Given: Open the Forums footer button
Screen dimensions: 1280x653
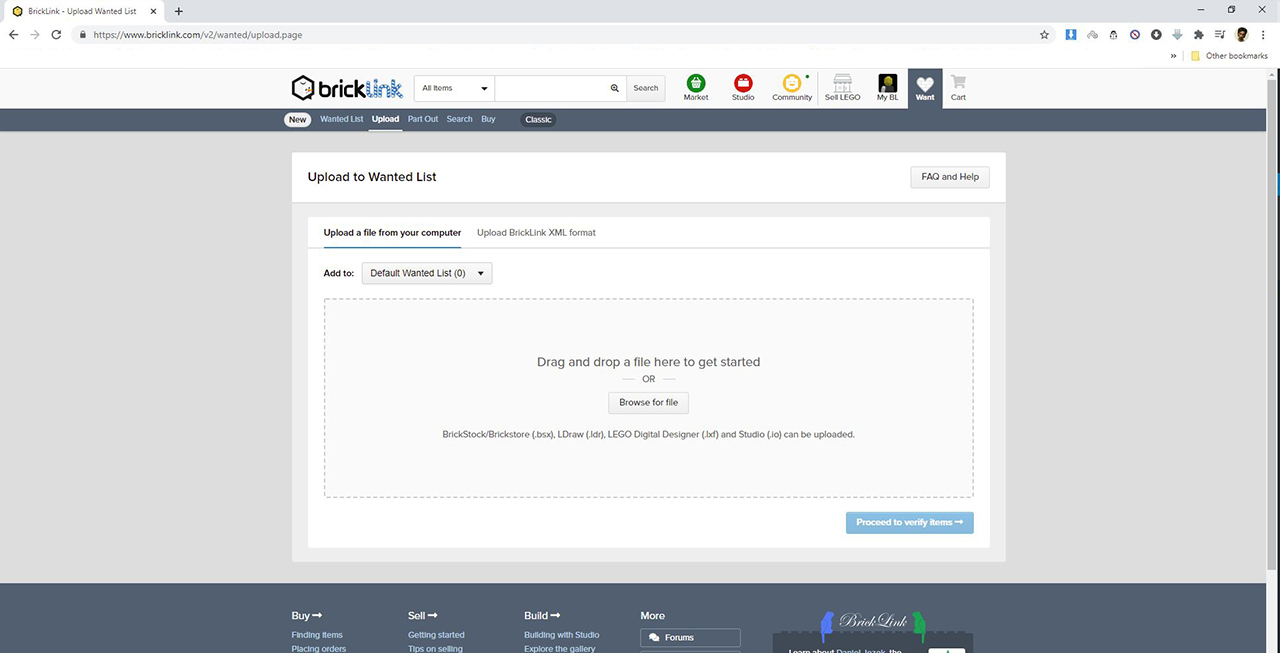Looking at the screenshot, I should [x=690, y=637].
